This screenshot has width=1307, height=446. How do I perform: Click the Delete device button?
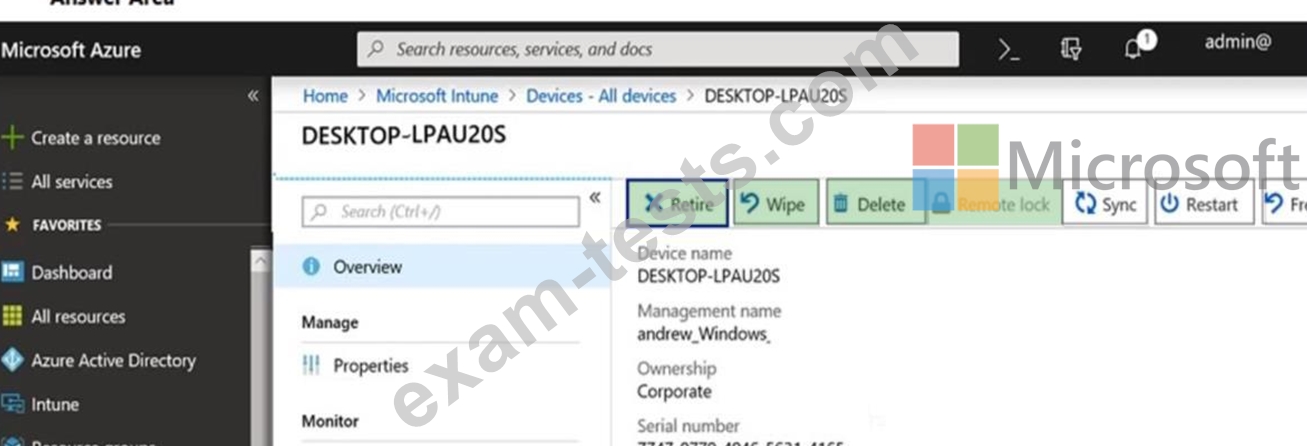coord(868,204)
